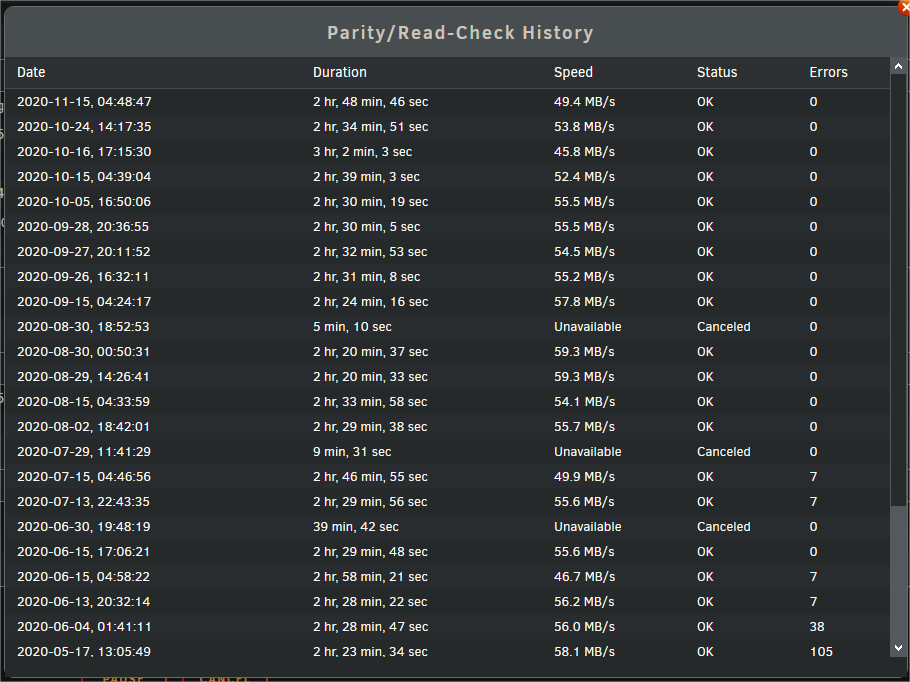This screenshot has height=682, width=910.
Task: Click the scrollbar down arrow
Action: pos(898,648)
